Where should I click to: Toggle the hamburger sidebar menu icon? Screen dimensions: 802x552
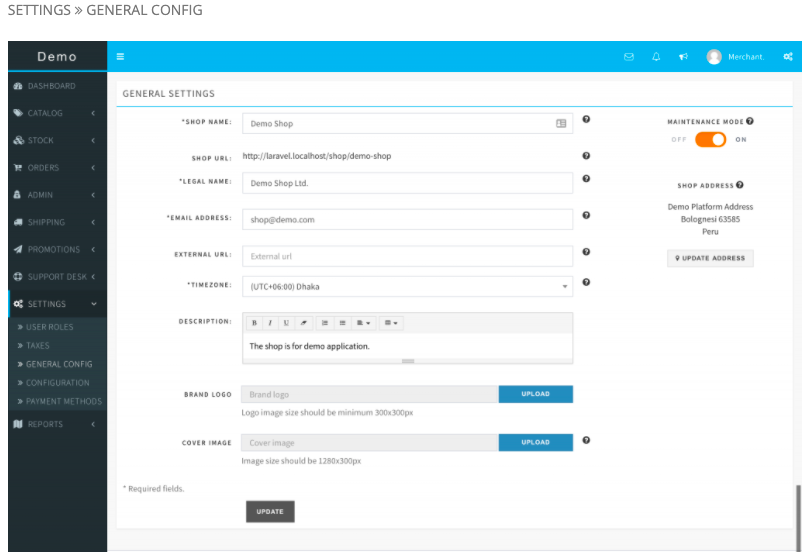click(120, 56)
